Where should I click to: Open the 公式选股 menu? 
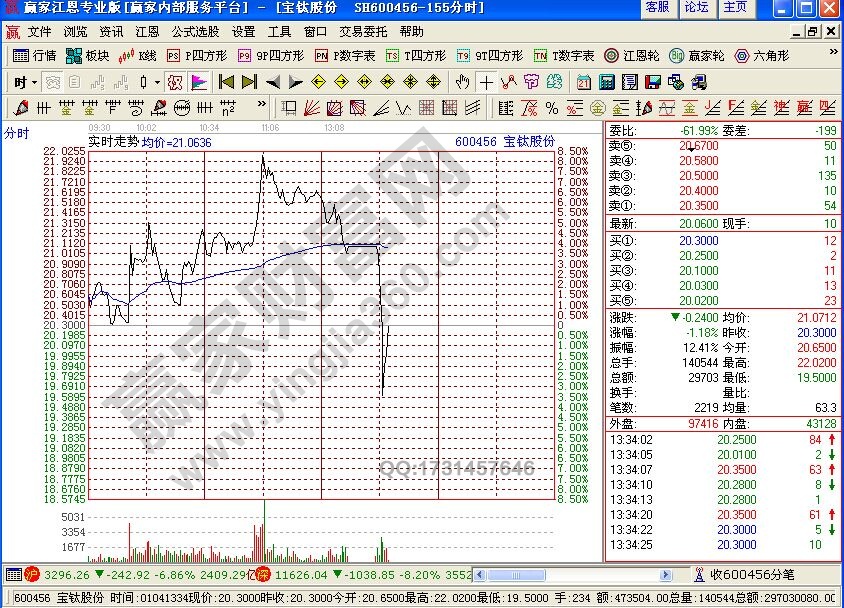point(195,32)
